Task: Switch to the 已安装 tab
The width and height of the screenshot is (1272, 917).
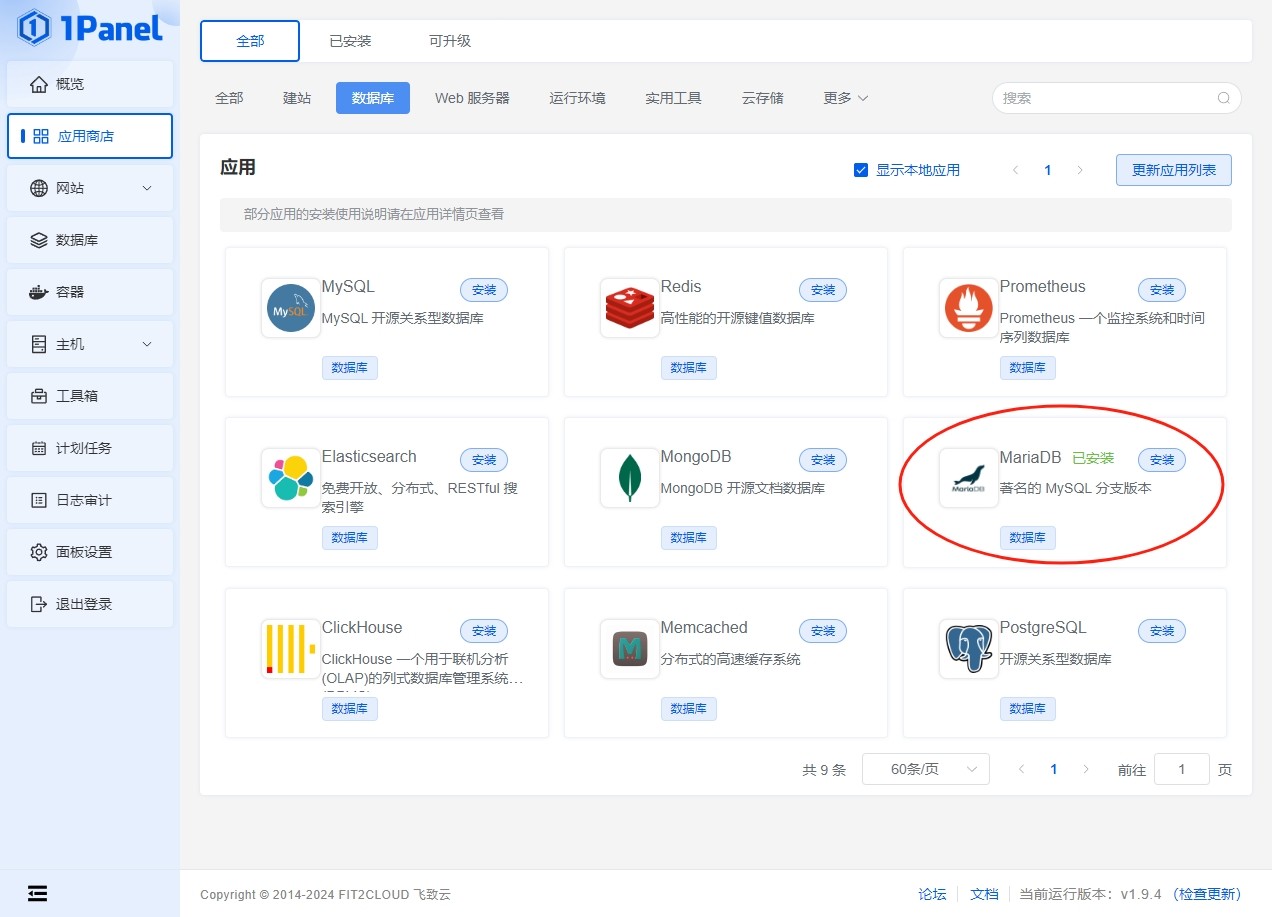Action: pyautogui.click(x=350, y=41)
